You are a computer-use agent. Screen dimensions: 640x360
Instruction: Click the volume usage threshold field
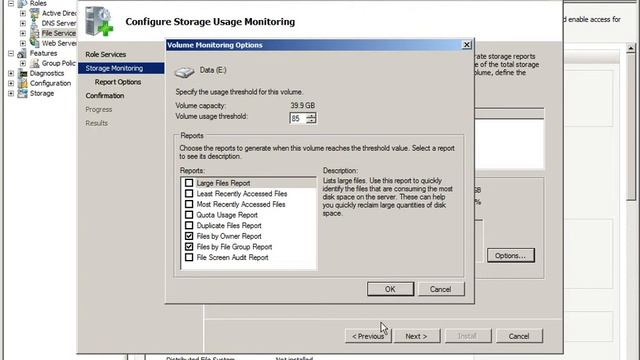click(297, 118)
